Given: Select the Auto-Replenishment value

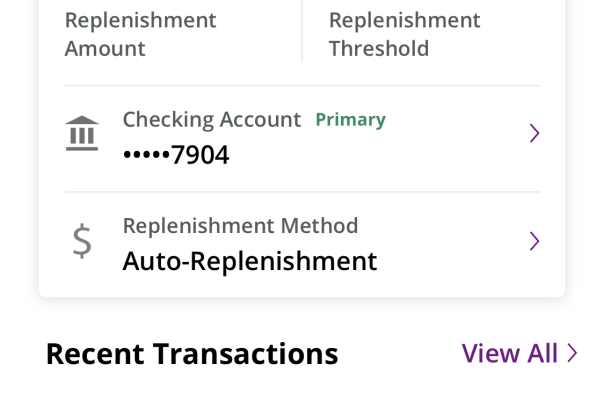Looking at the screenshot, I should (x=250, y=261).
